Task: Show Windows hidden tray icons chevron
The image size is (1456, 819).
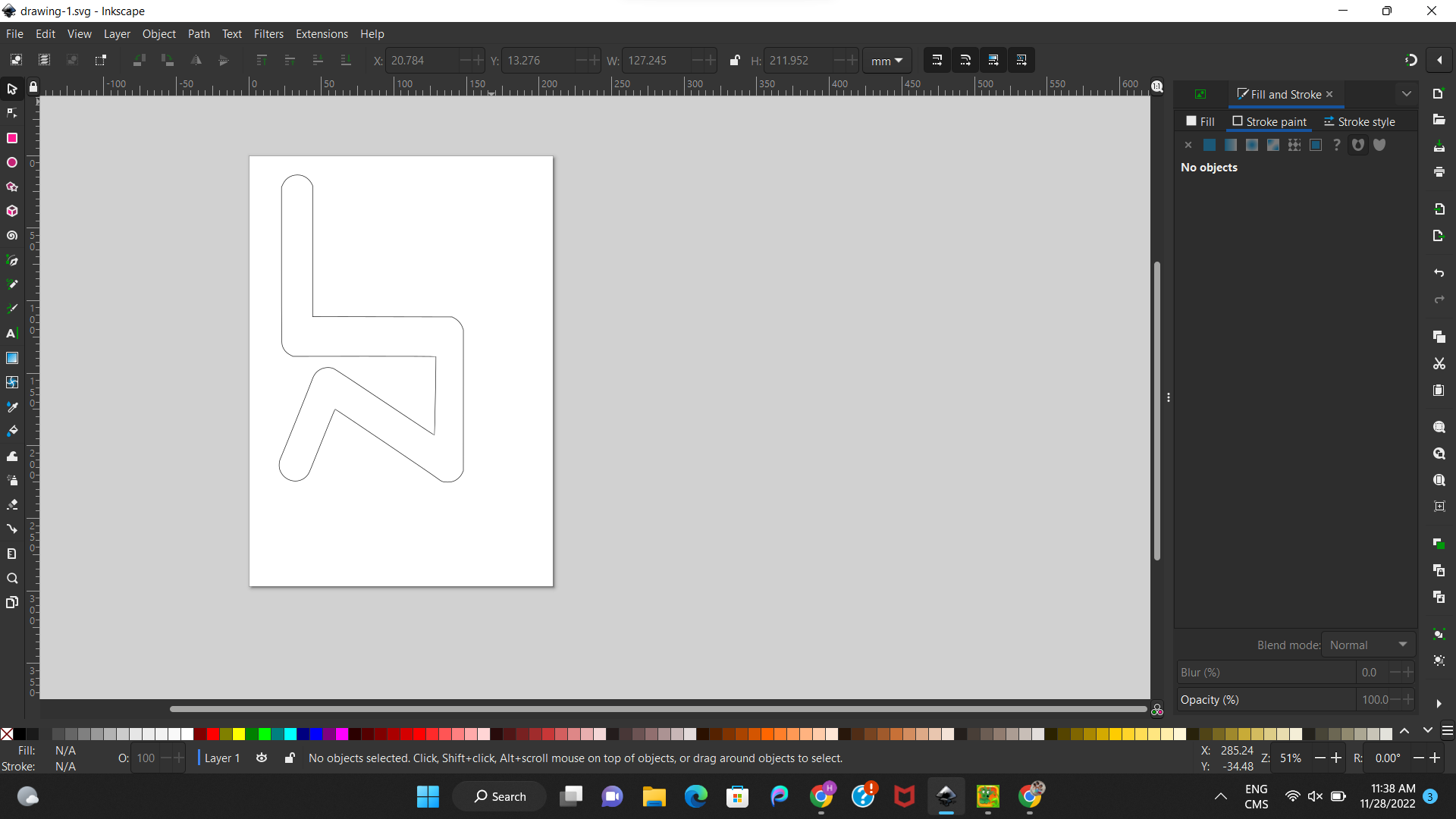Action: [1221, 796]
